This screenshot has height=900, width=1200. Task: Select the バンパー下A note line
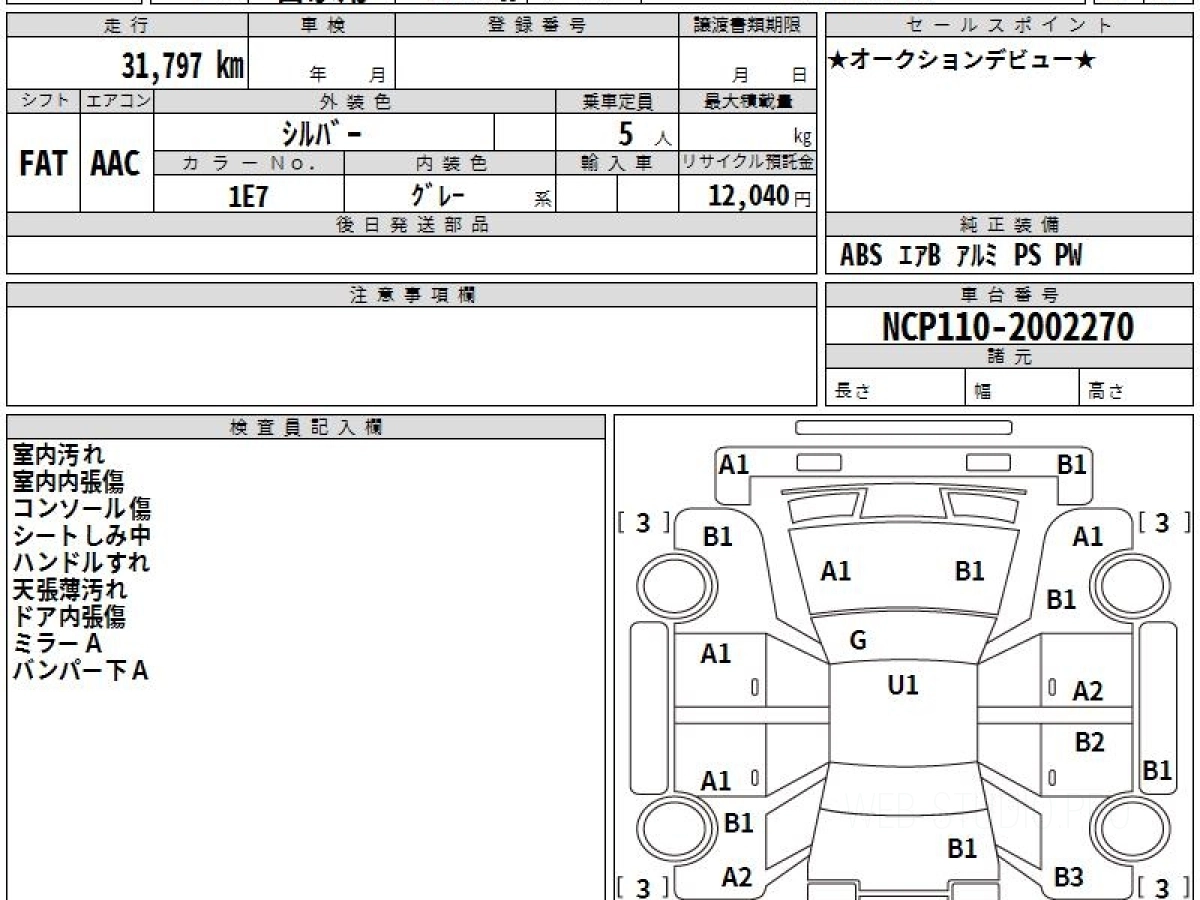coord(80,671)
